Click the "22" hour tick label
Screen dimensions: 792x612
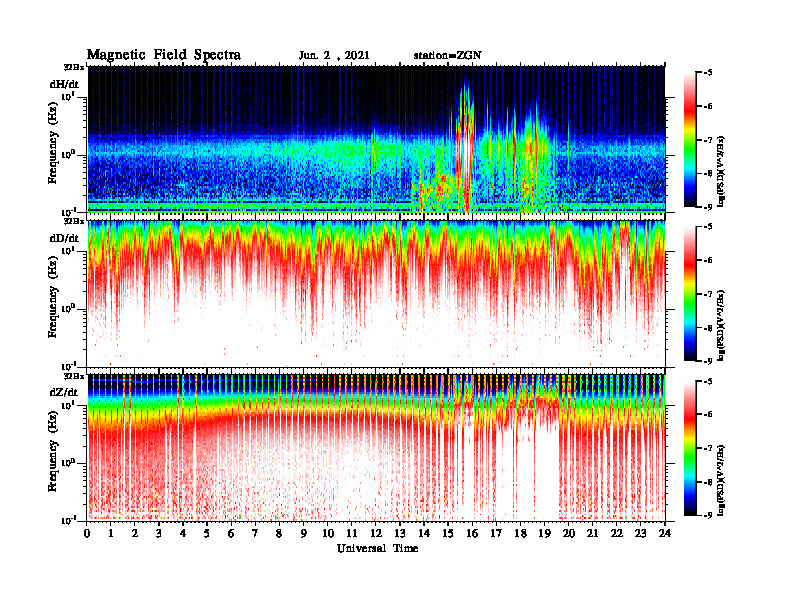(617, 533)
